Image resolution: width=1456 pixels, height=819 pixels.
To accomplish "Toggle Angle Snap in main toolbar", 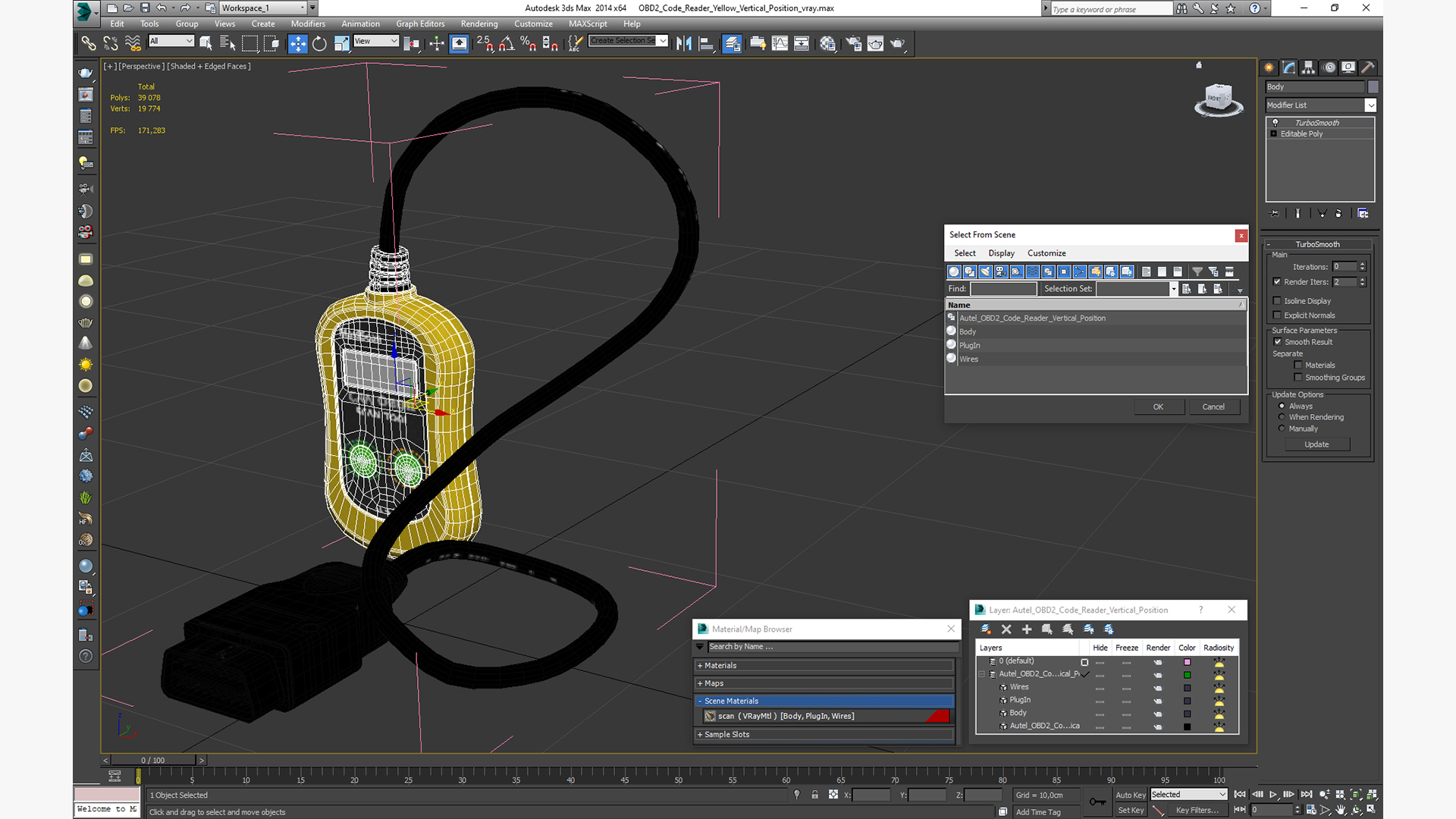I will point(507,44).
